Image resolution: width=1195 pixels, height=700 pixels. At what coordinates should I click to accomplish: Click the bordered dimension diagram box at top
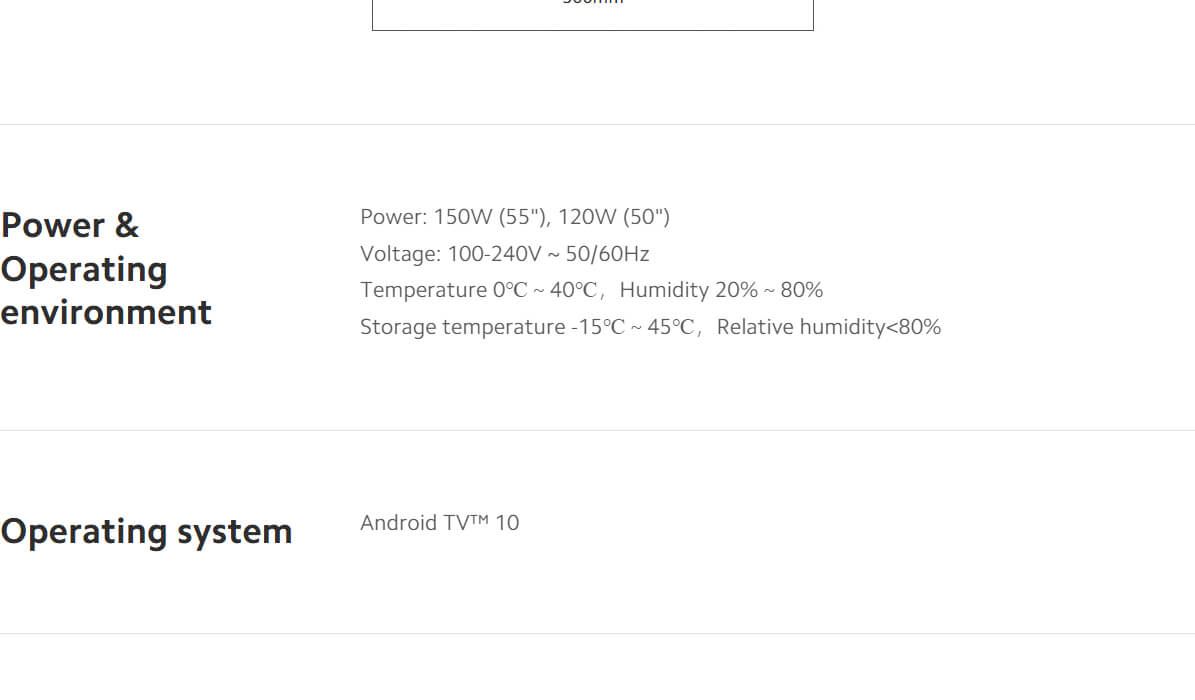(592, 15)
